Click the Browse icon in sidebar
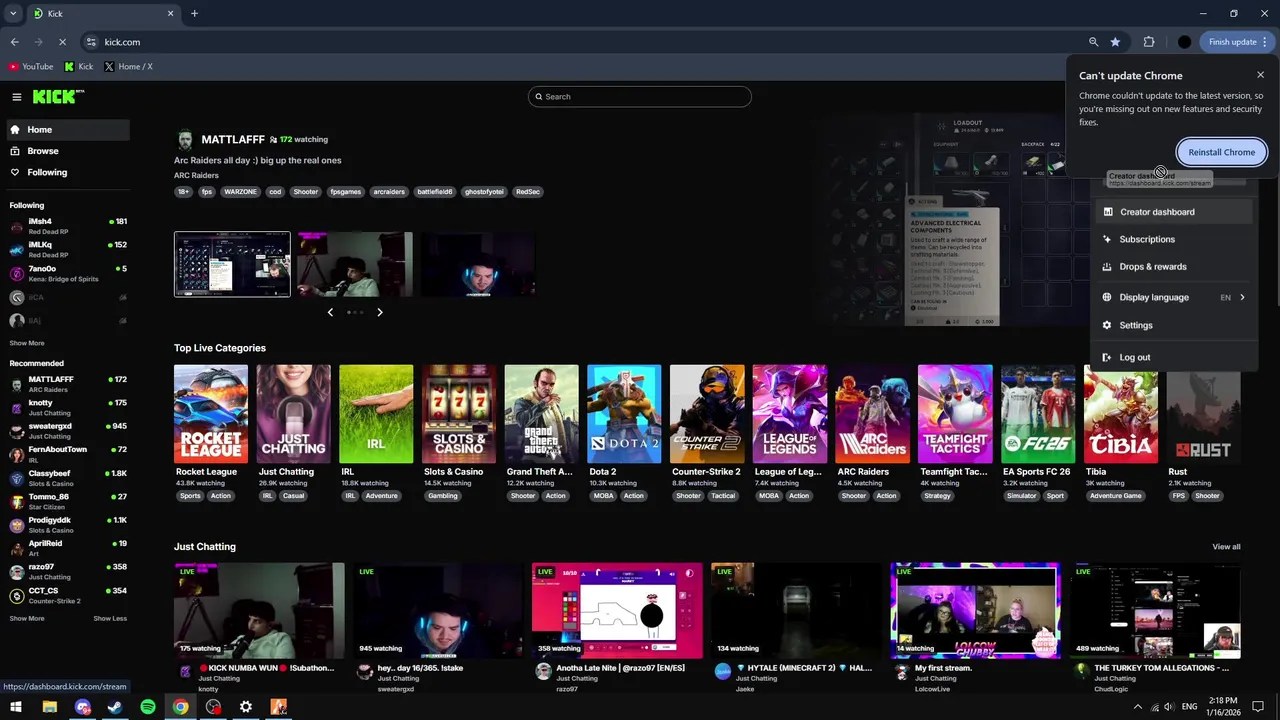Image resolution: width=1280 pixels, height=720 pixels. pos(15,151)
